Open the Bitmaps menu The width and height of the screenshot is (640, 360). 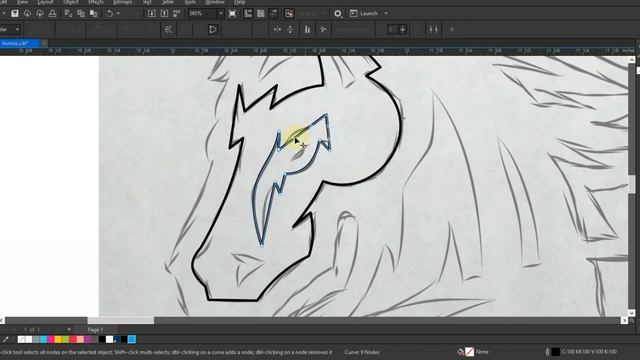(122, 2)
